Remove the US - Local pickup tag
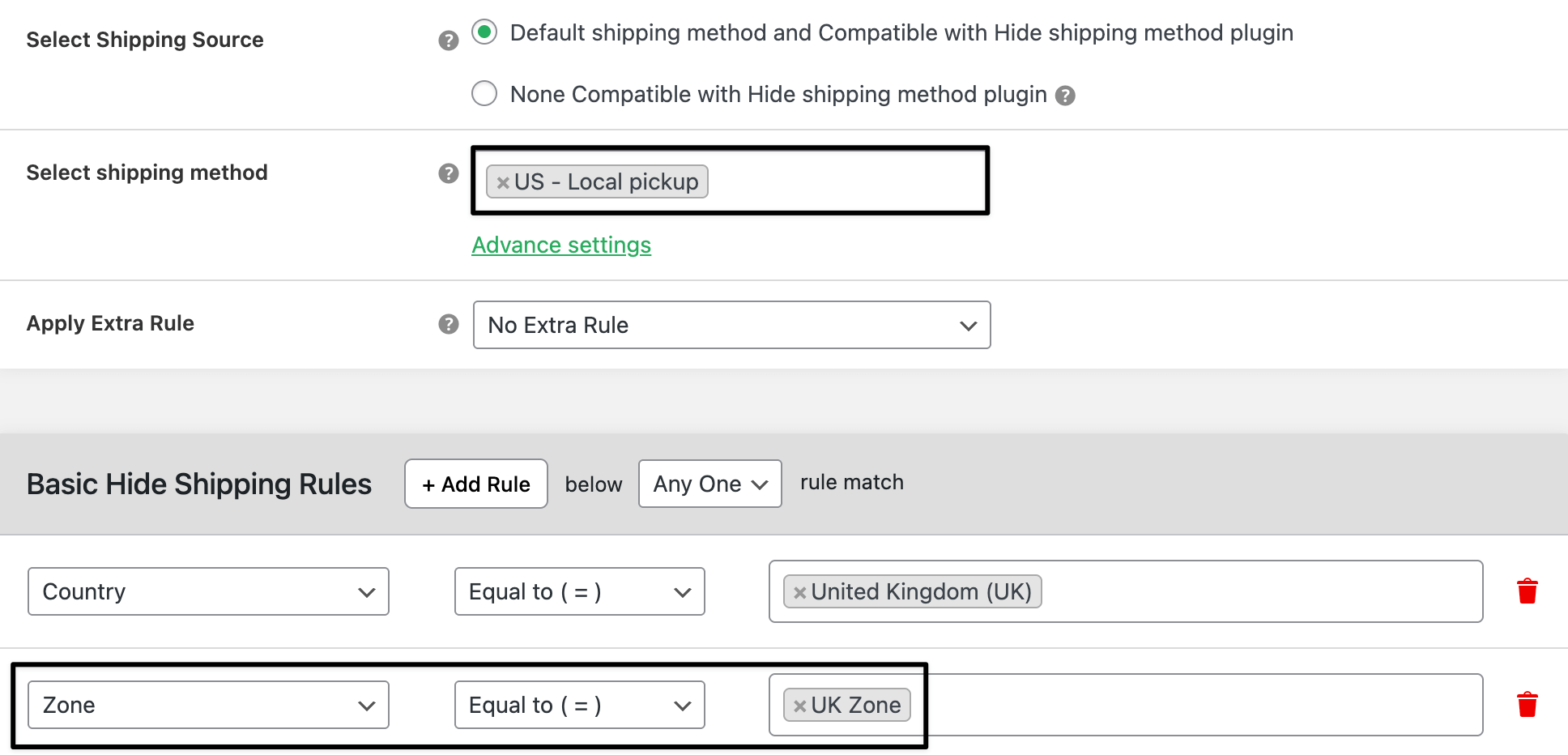Screen dimensions: 1568x755 (x=503, y=182)
